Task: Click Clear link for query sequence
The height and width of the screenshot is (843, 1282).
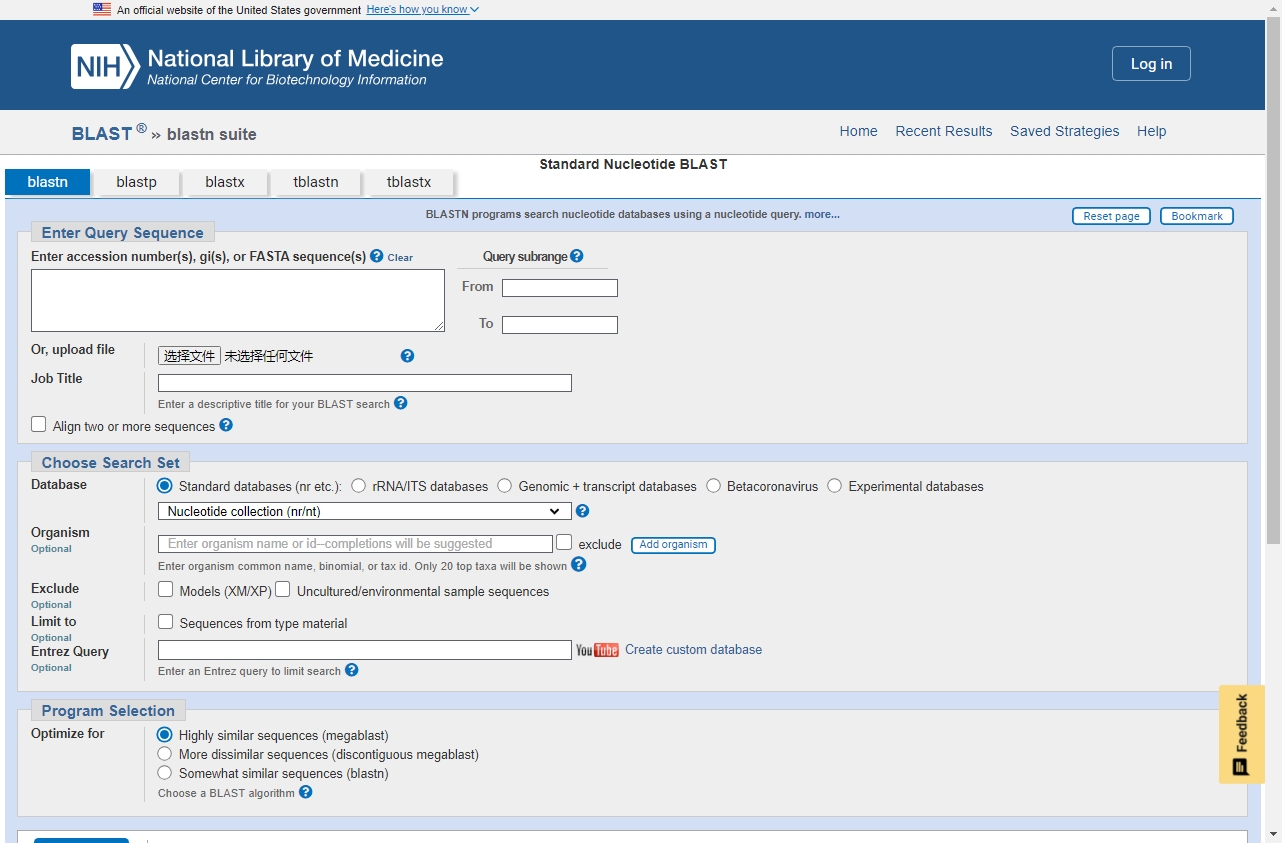Action: point(400,258)
